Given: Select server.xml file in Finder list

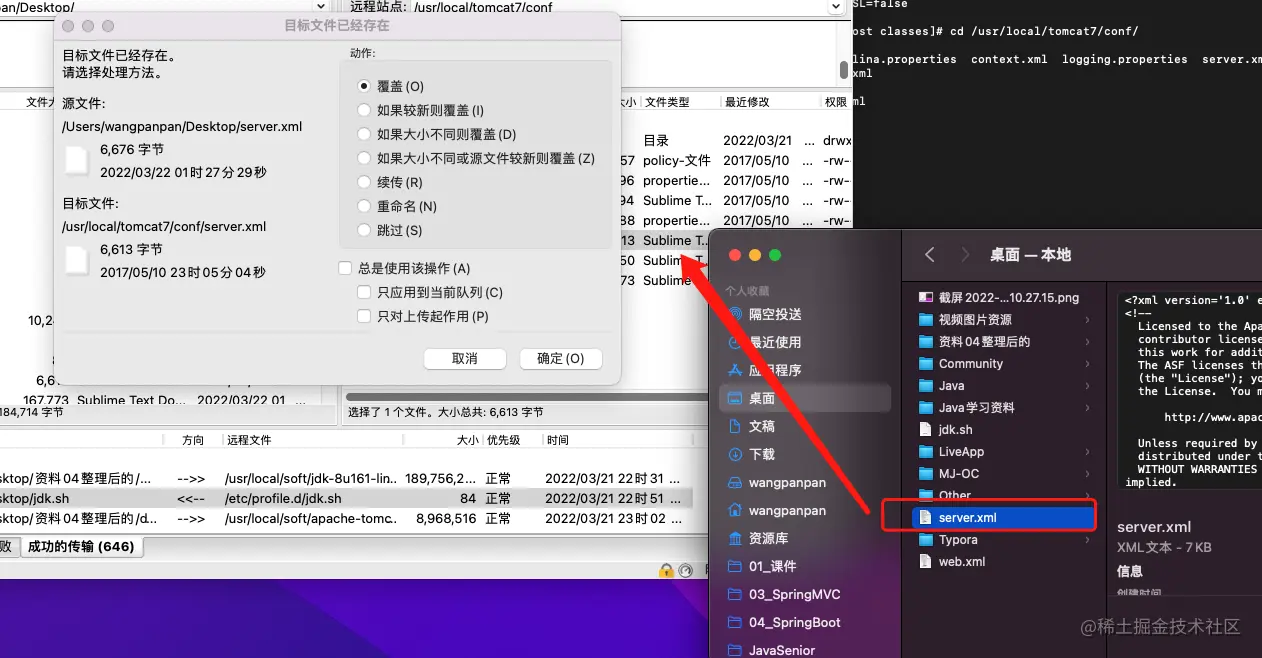Looking at the screenshot, I should 1005,517.
